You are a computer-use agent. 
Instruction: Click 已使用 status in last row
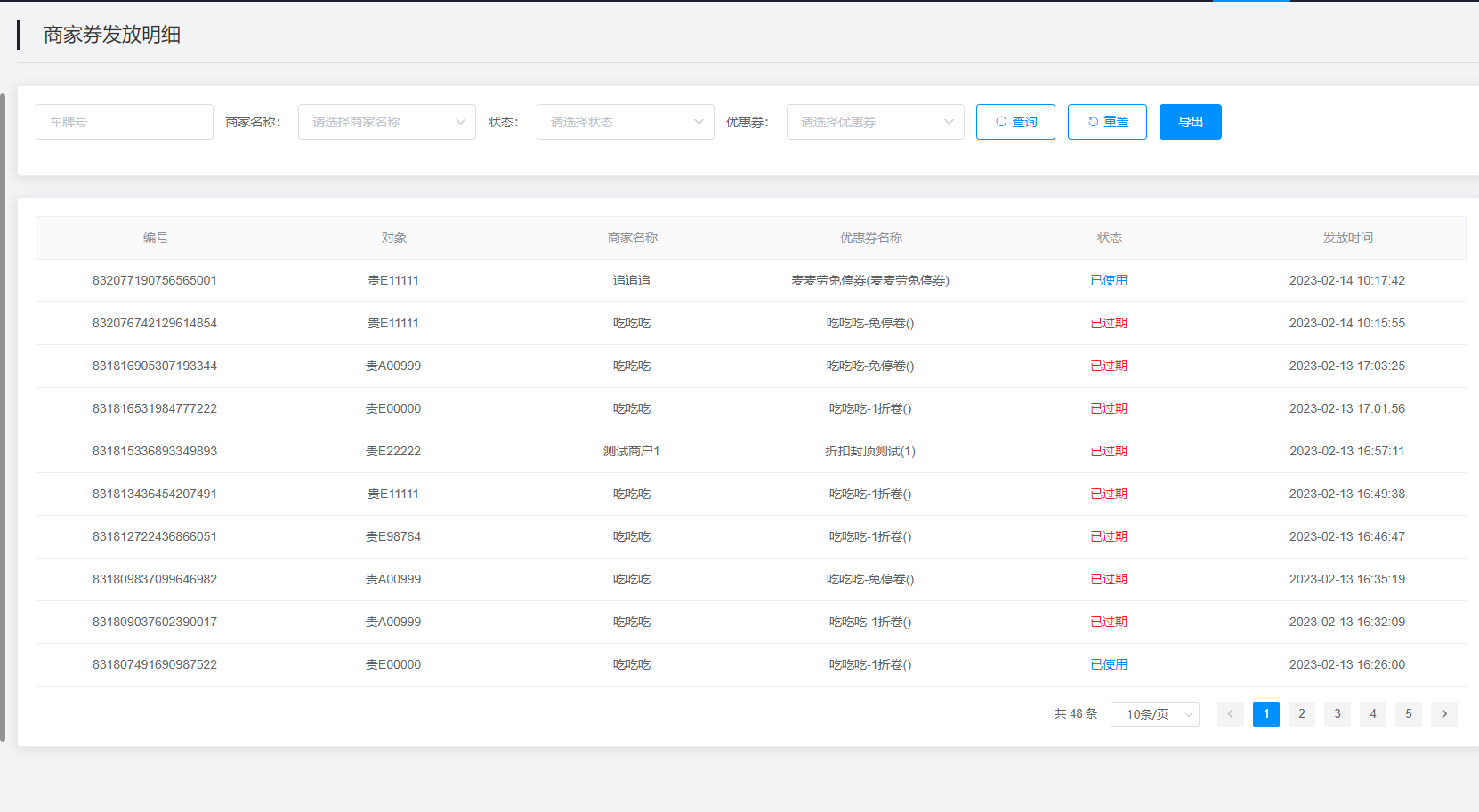tap(1109, 664)
